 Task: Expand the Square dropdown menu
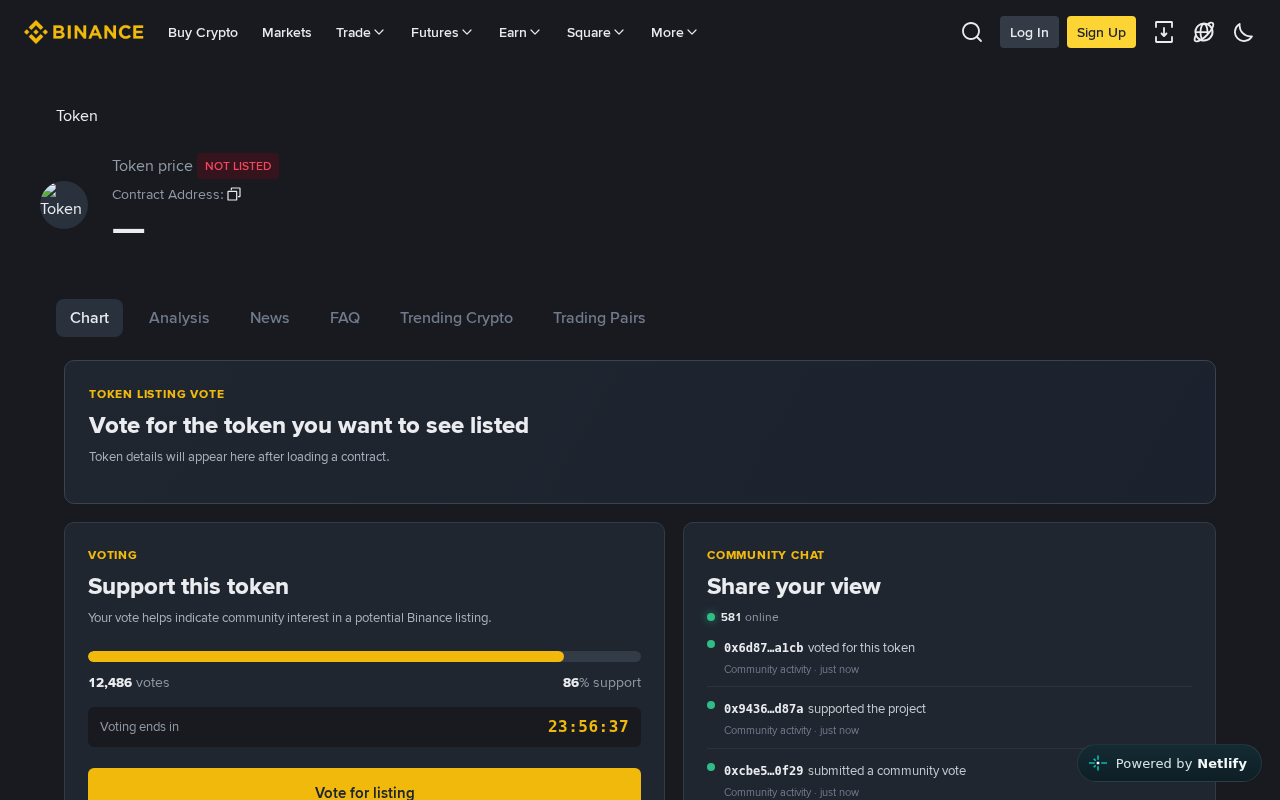[x=595, y=32]
